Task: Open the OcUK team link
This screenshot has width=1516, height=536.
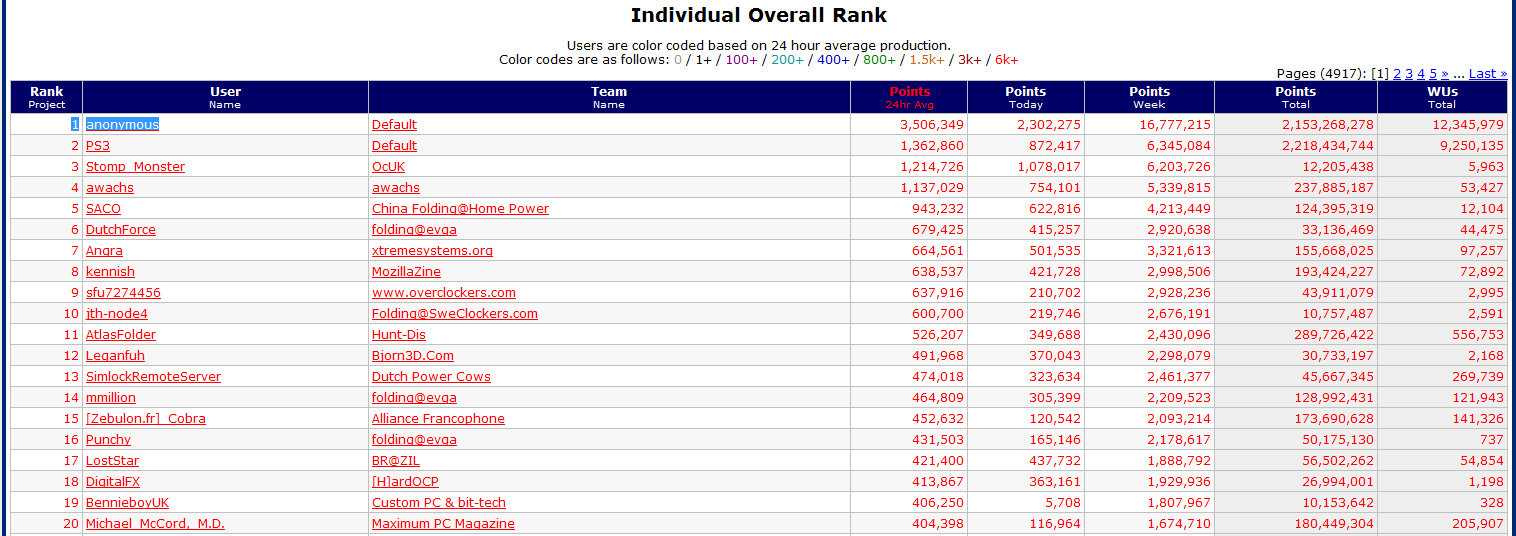Action: 389,167
